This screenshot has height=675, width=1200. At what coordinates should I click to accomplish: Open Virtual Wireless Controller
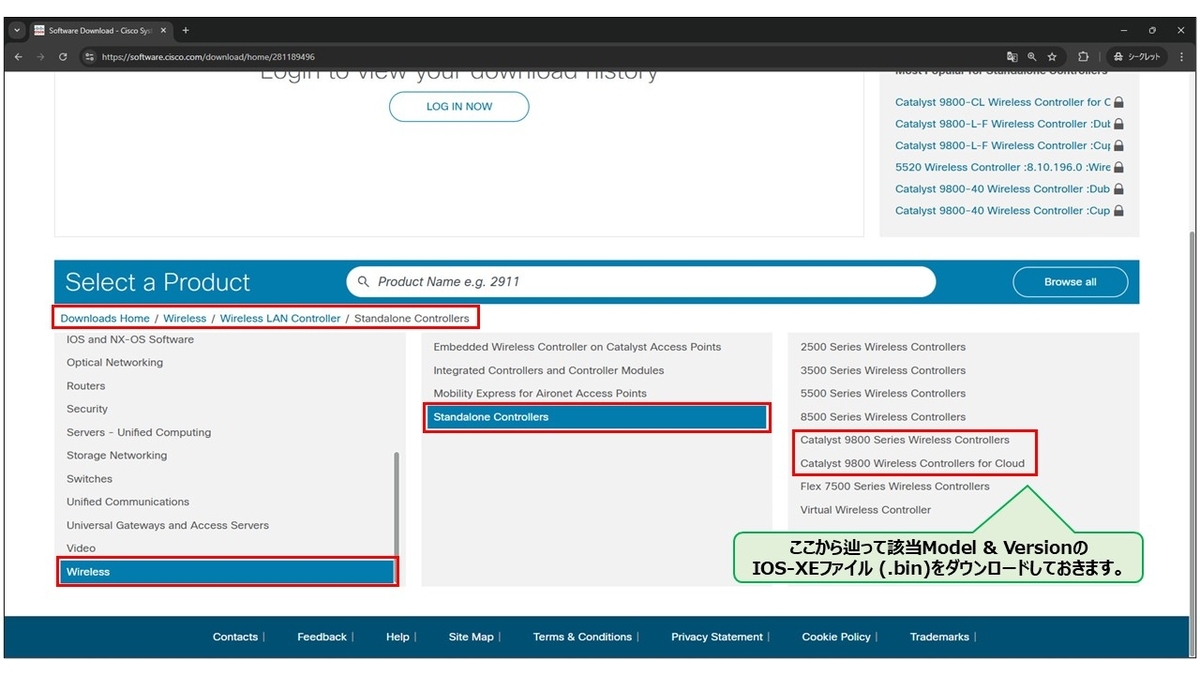(x=865, y=510)
